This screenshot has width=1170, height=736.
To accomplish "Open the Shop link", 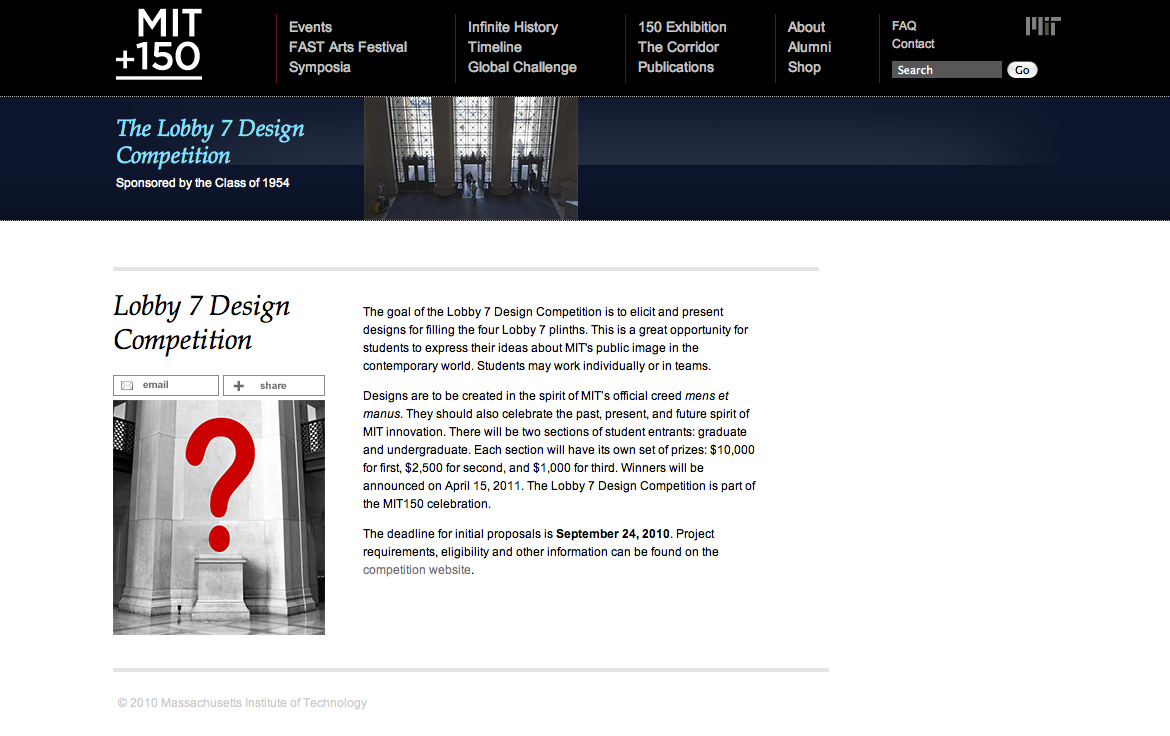I will pos(804,67).
